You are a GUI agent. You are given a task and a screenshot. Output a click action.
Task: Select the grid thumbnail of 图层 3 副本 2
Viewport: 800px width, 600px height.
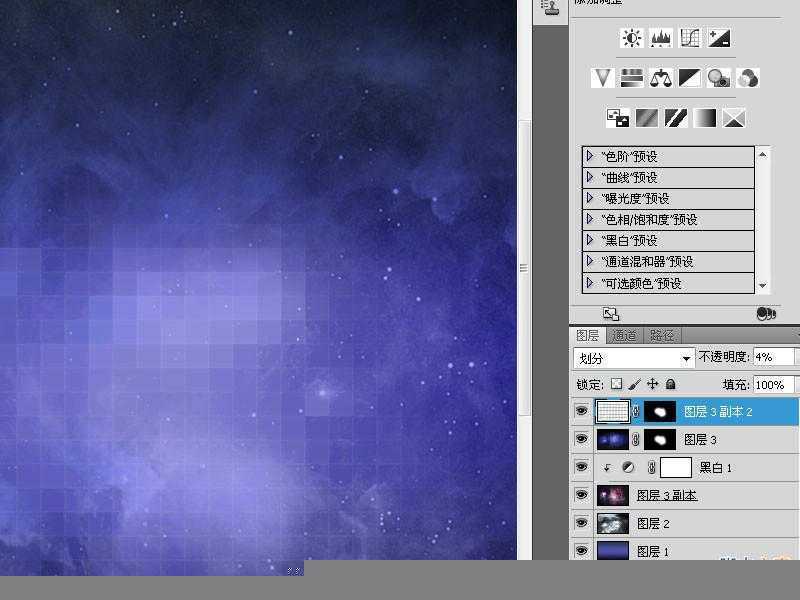point(613,411)
